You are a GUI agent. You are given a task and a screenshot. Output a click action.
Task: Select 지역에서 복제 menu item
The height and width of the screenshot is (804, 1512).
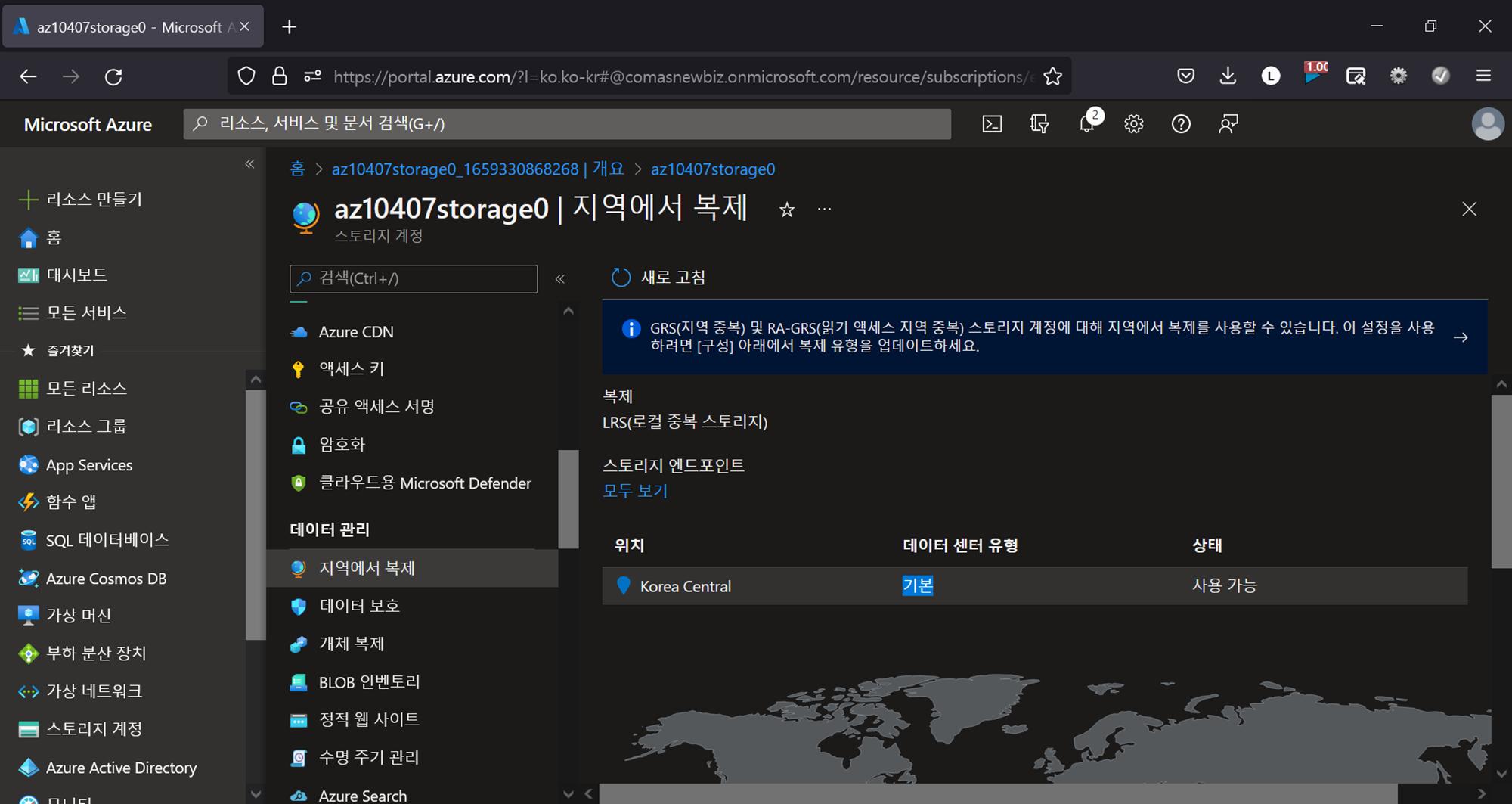point(413,568)
